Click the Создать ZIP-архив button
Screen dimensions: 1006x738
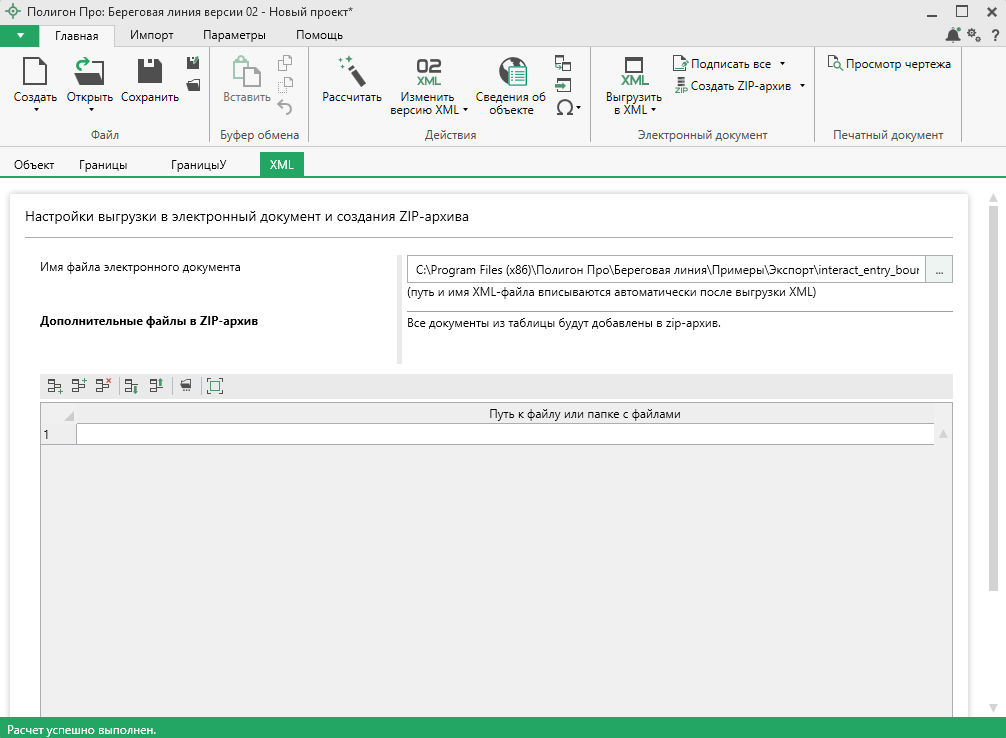pos(739,86)
